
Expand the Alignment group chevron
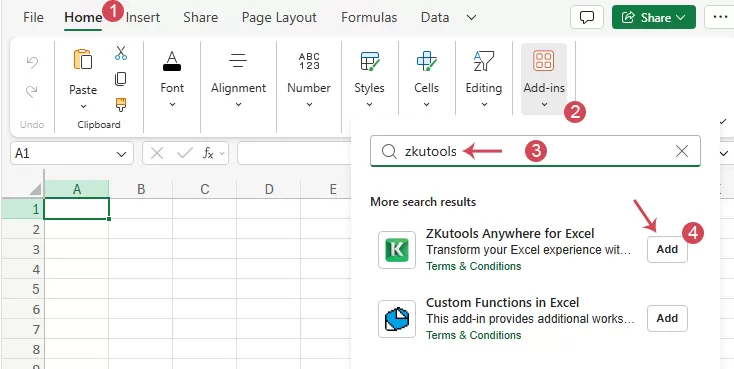pos(238,104)
